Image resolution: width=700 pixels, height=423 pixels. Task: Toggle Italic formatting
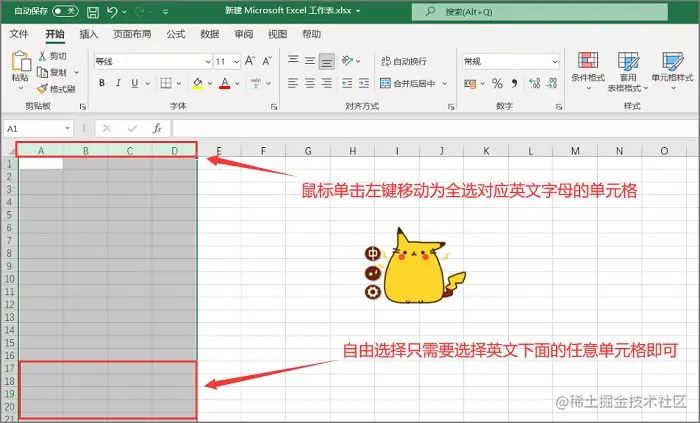tap(118, 83)
